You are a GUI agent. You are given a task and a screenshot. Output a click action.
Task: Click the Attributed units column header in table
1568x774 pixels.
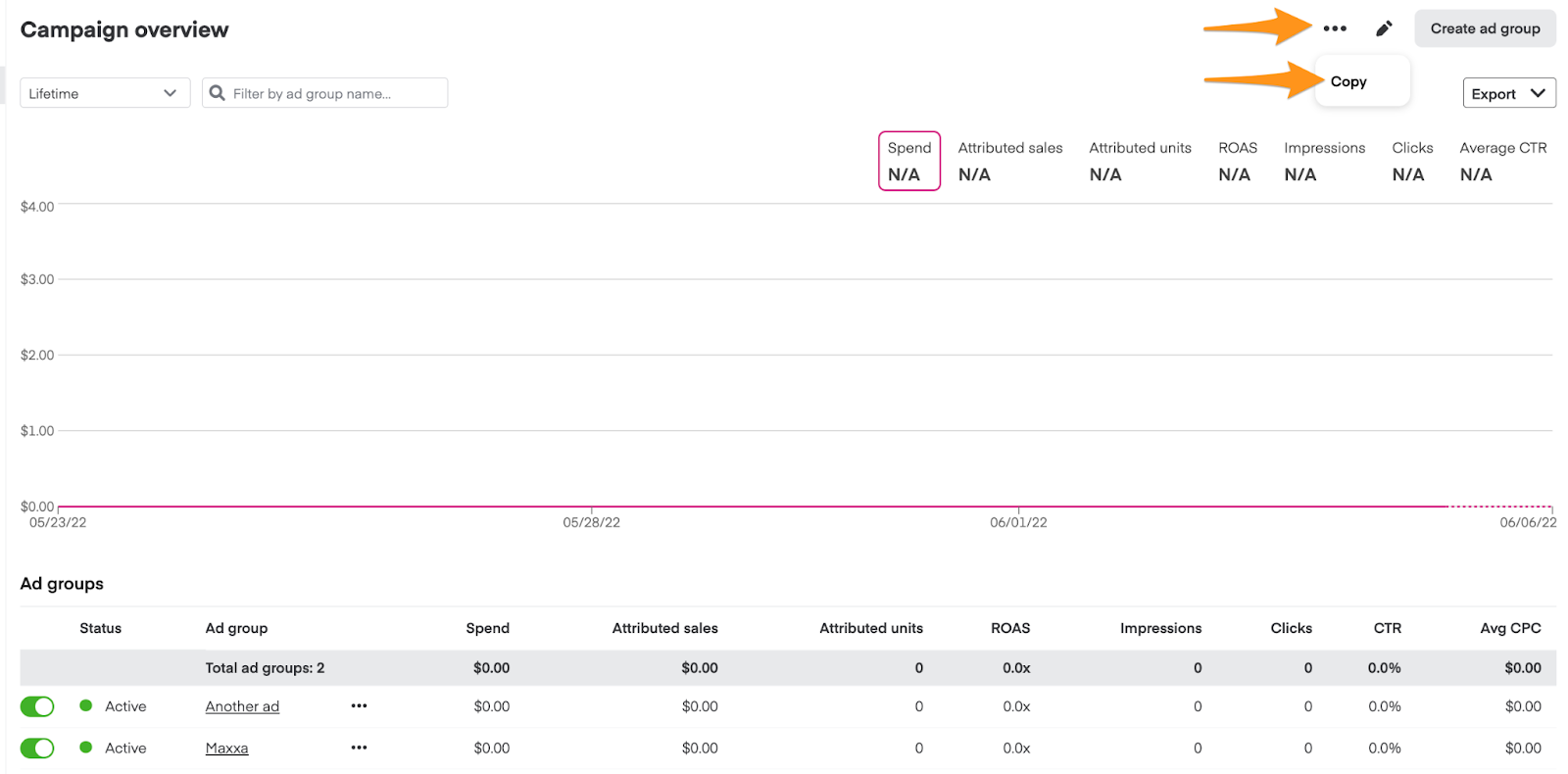871,628
